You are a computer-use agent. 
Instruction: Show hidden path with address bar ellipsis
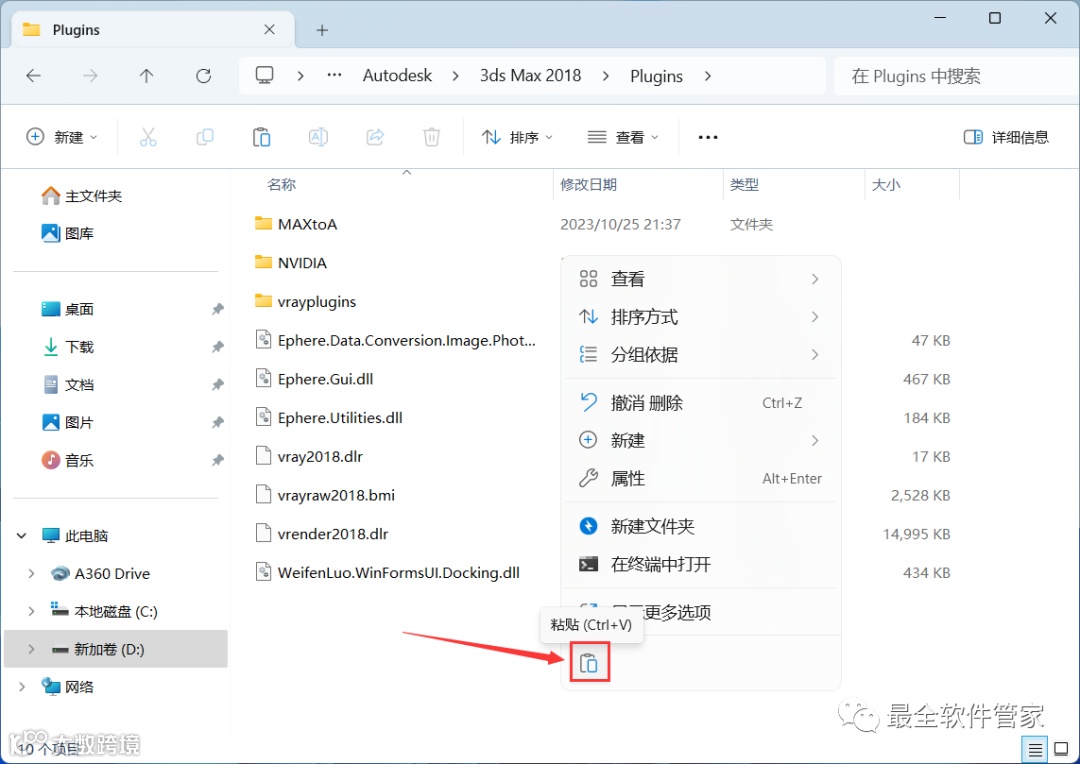coord(334,75)
